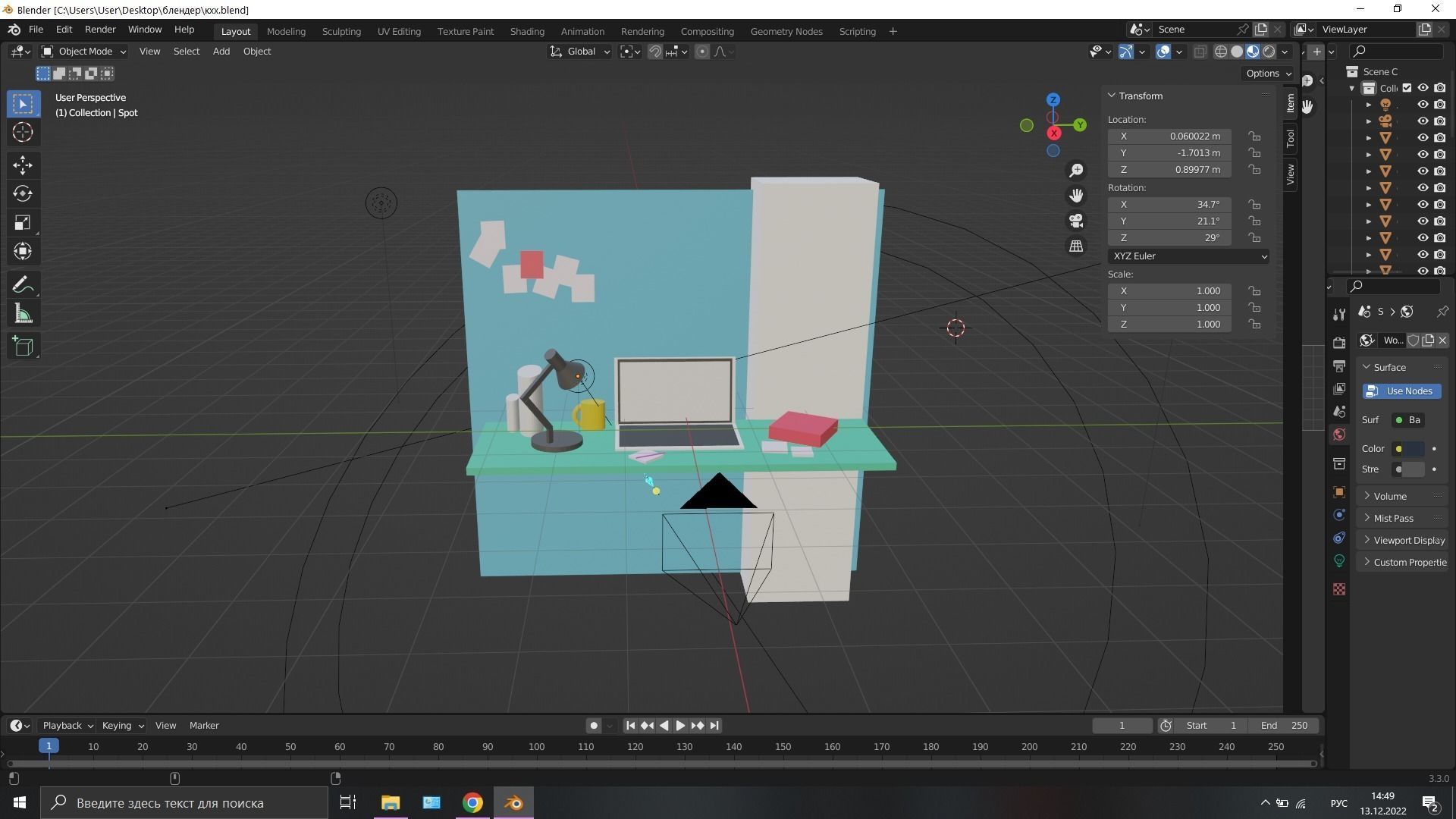1456x819 pixels.
Task: Switch to orthographic/perspective grid view icon
Action: pyautogui.click(x=1076, y=246)
